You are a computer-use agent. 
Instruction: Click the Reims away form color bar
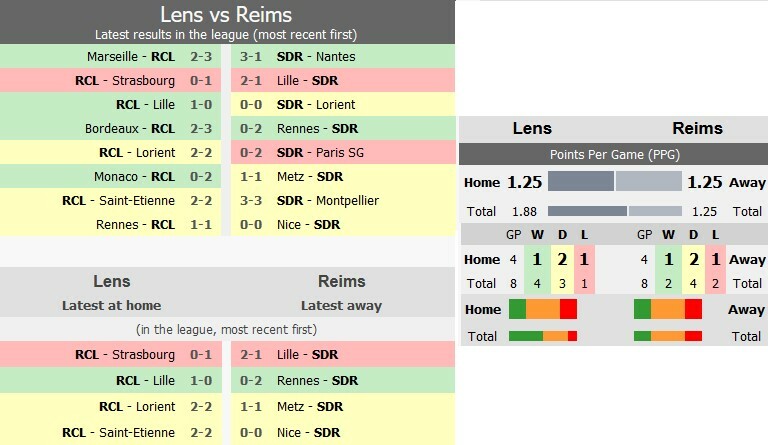pos(668,309)
